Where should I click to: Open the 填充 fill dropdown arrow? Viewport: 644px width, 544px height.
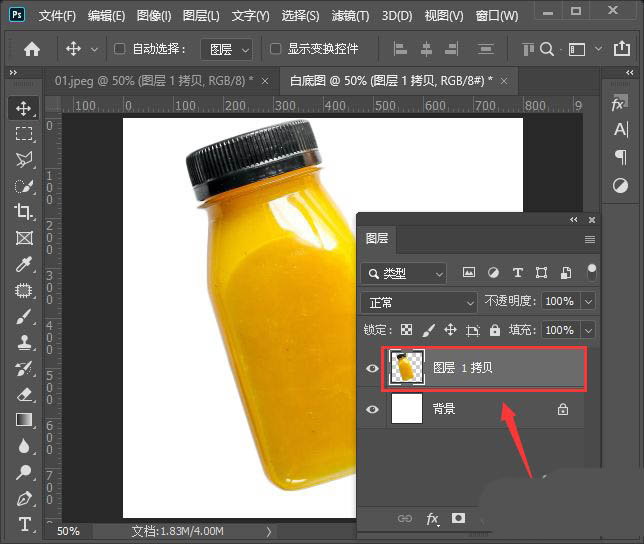pos(588,330)
